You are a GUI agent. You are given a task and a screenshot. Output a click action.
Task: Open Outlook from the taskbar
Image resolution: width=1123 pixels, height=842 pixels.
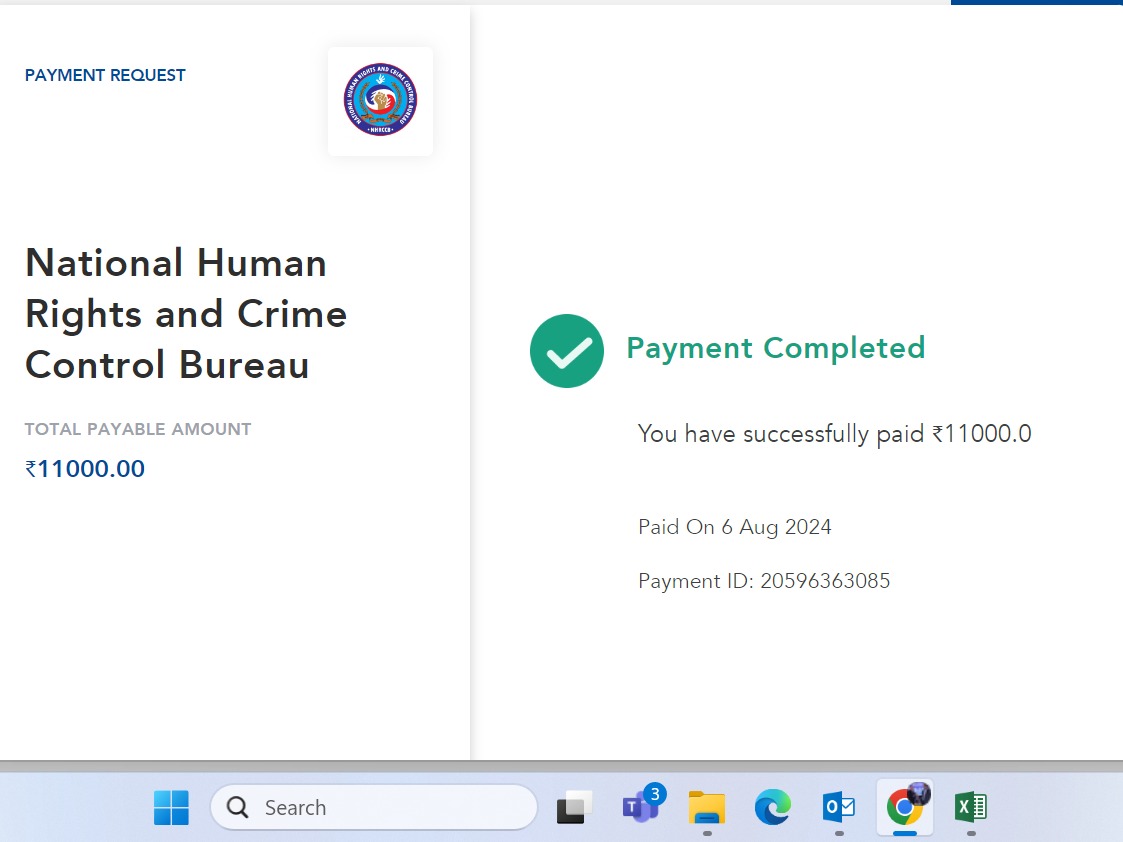[838, 807]
